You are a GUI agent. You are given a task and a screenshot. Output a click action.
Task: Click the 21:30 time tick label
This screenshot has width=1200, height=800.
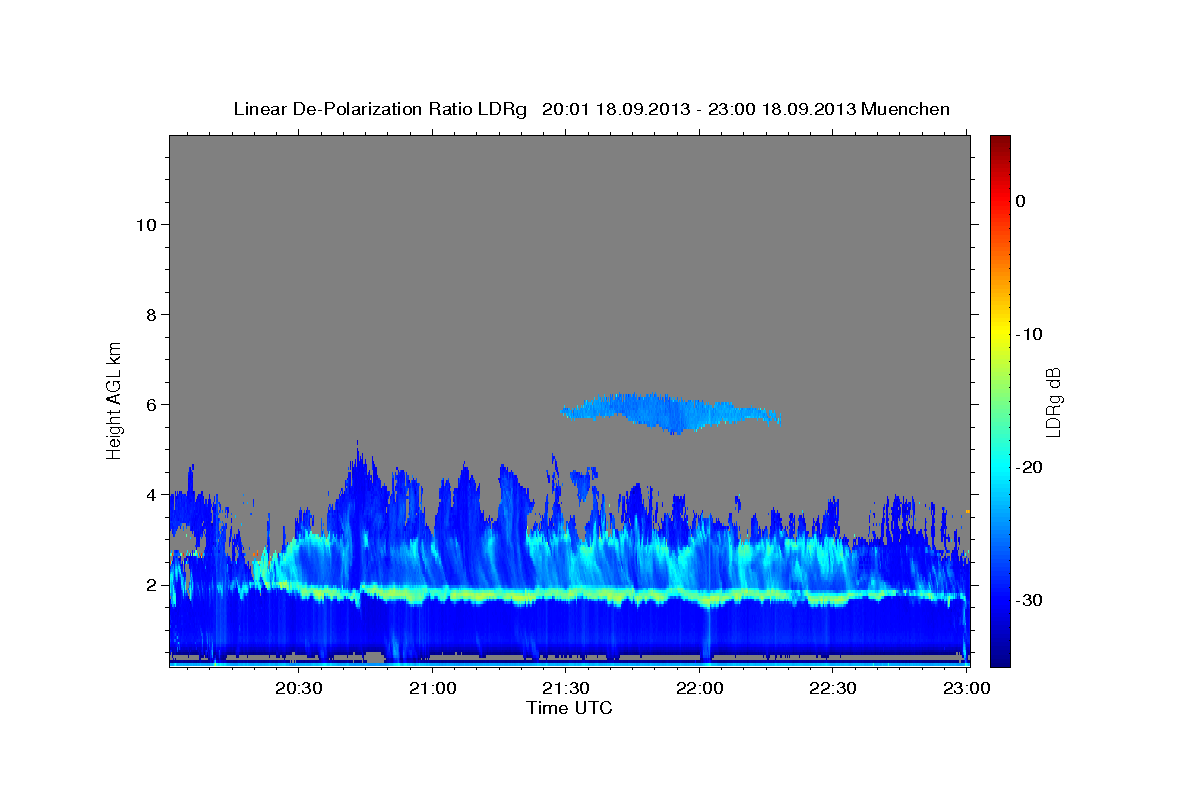[x=566, y=688]
